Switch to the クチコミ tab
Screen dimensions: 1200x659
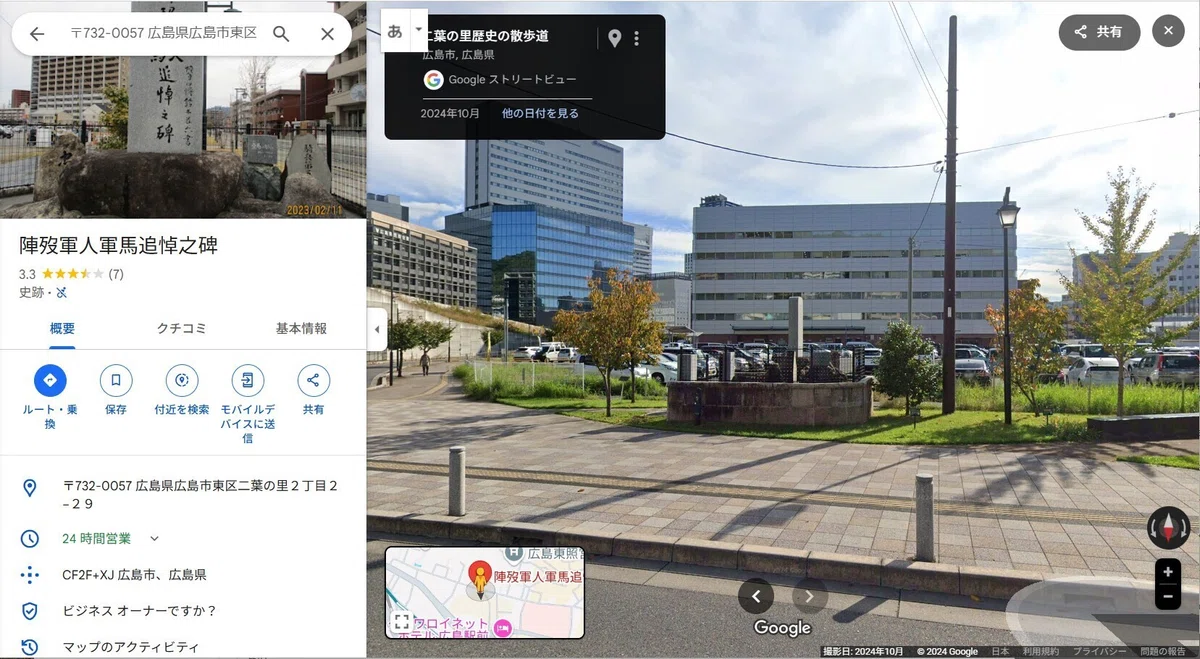pos(183,329)
